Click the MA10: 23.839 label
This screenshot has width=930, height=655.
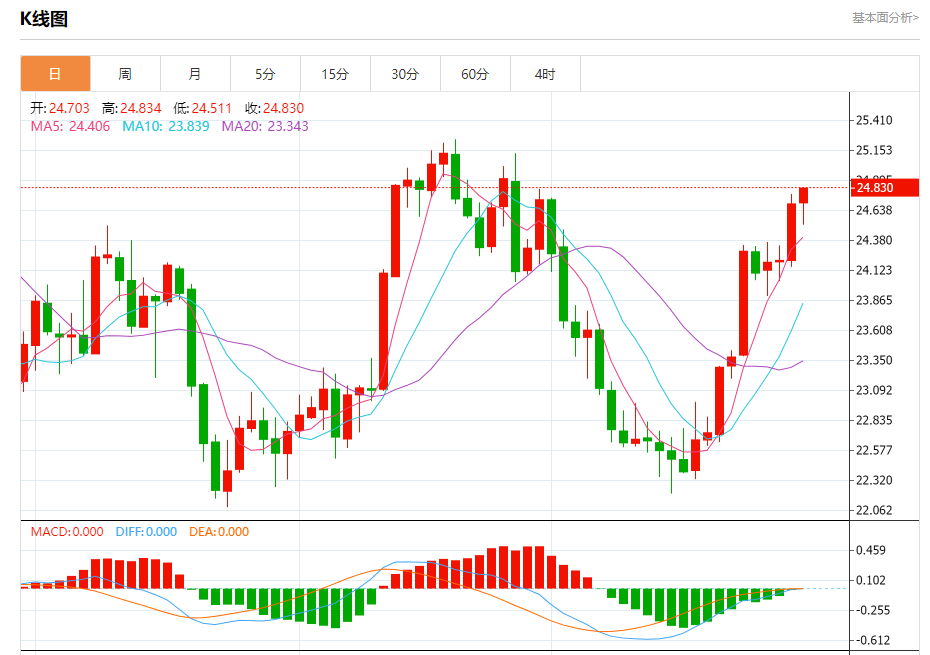pos(165,126)
